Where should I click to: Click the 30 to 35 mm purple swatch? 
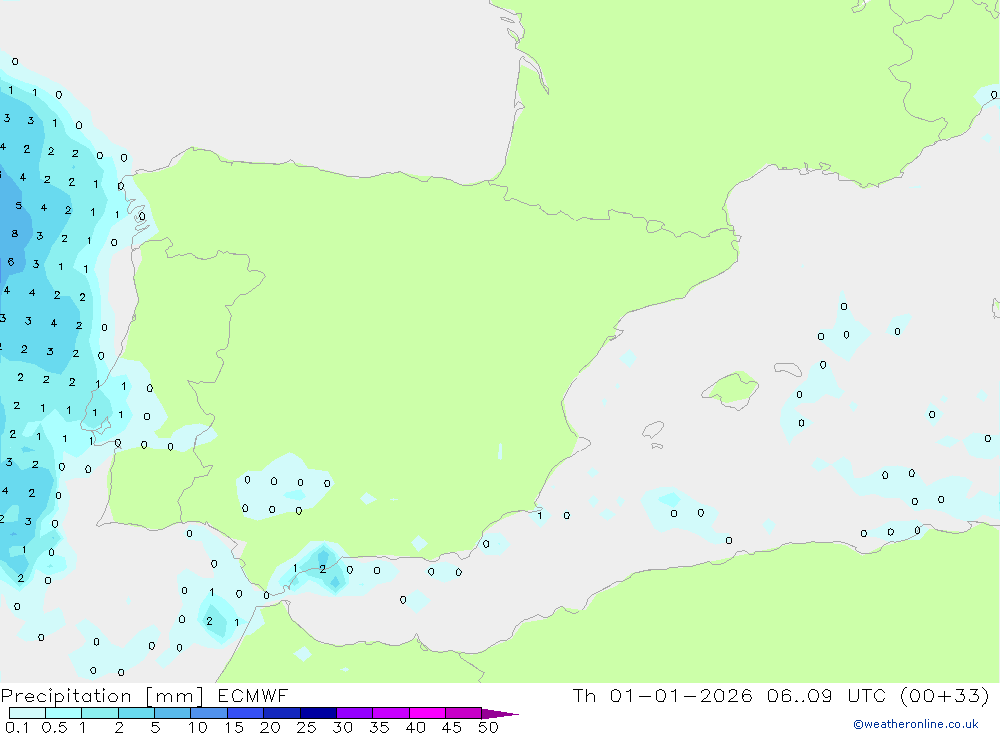(355, 713)
